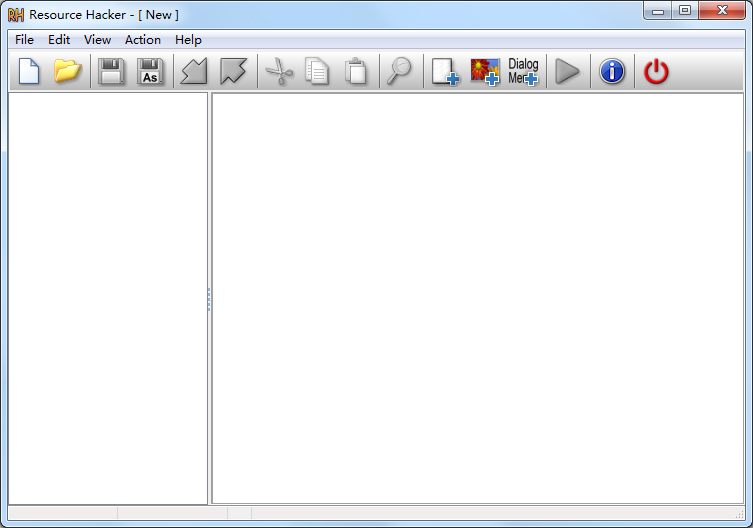Open a file with the folder icon
This screenshot has width=753, height=528.
point(68,71)
